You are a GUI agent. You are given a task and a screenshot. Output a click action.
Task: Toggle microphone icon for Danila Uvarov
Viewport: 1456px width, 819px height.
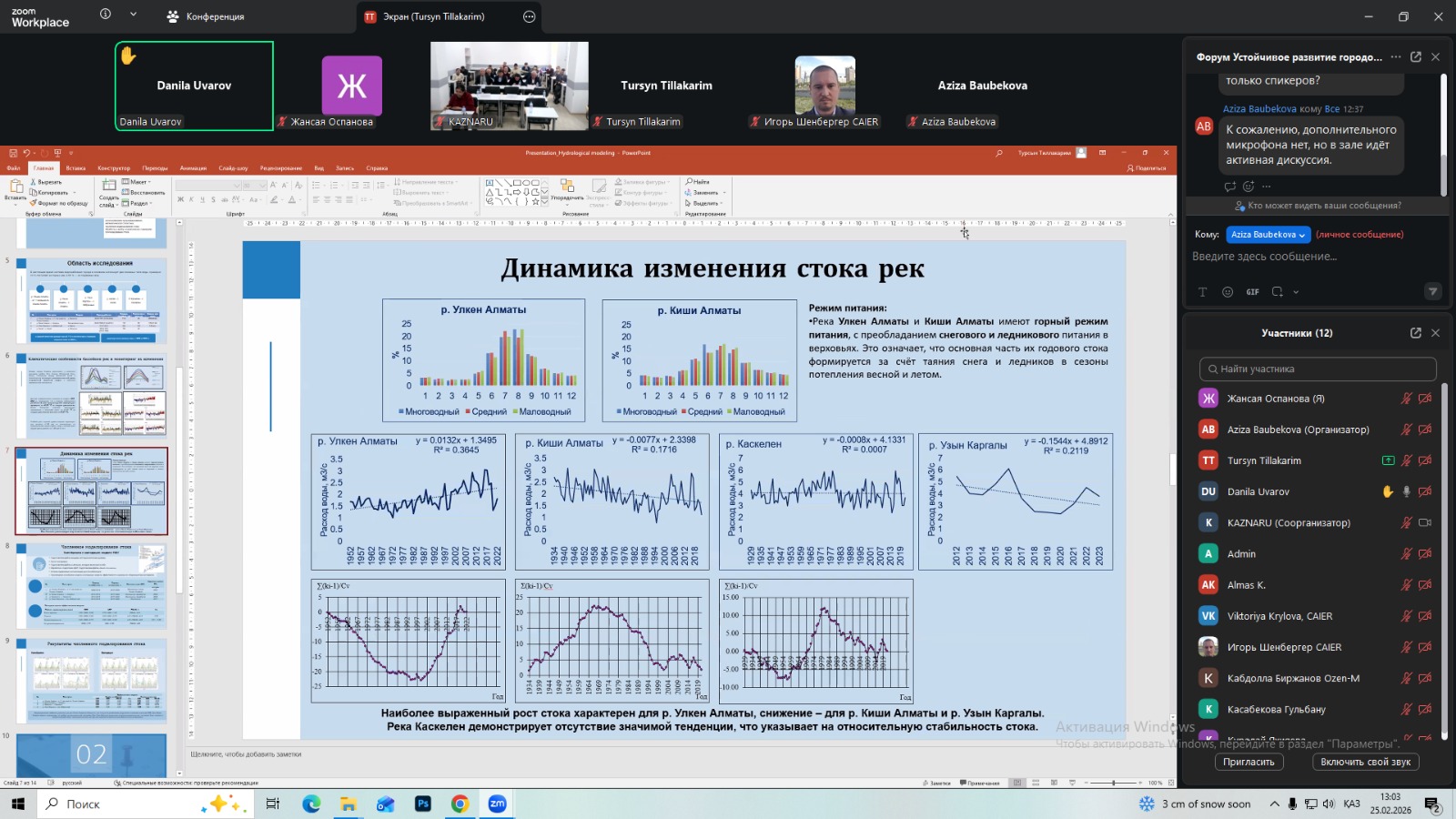coord(1406,491)
